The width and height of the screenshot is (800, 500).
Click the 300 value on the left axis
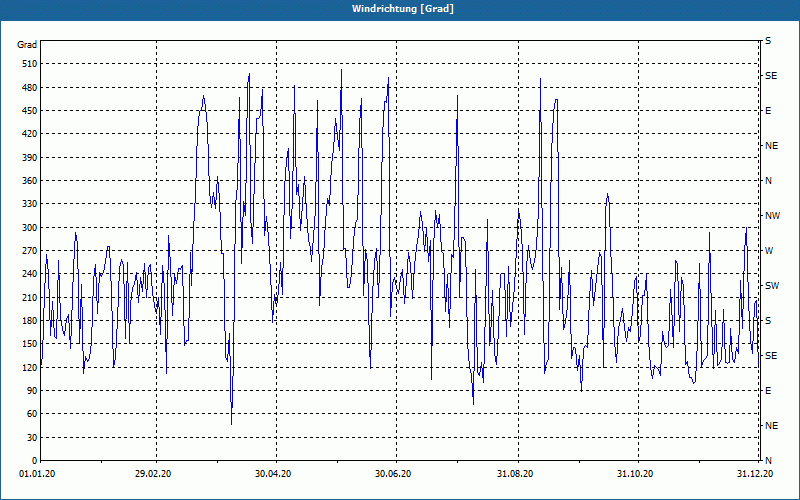[31, 228]
